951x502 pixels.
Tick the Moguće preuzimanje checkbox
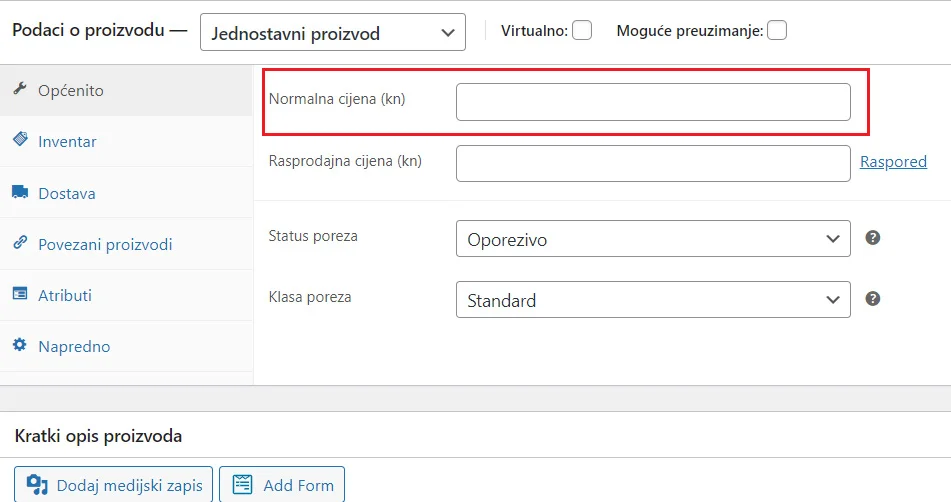pos(777,30)
